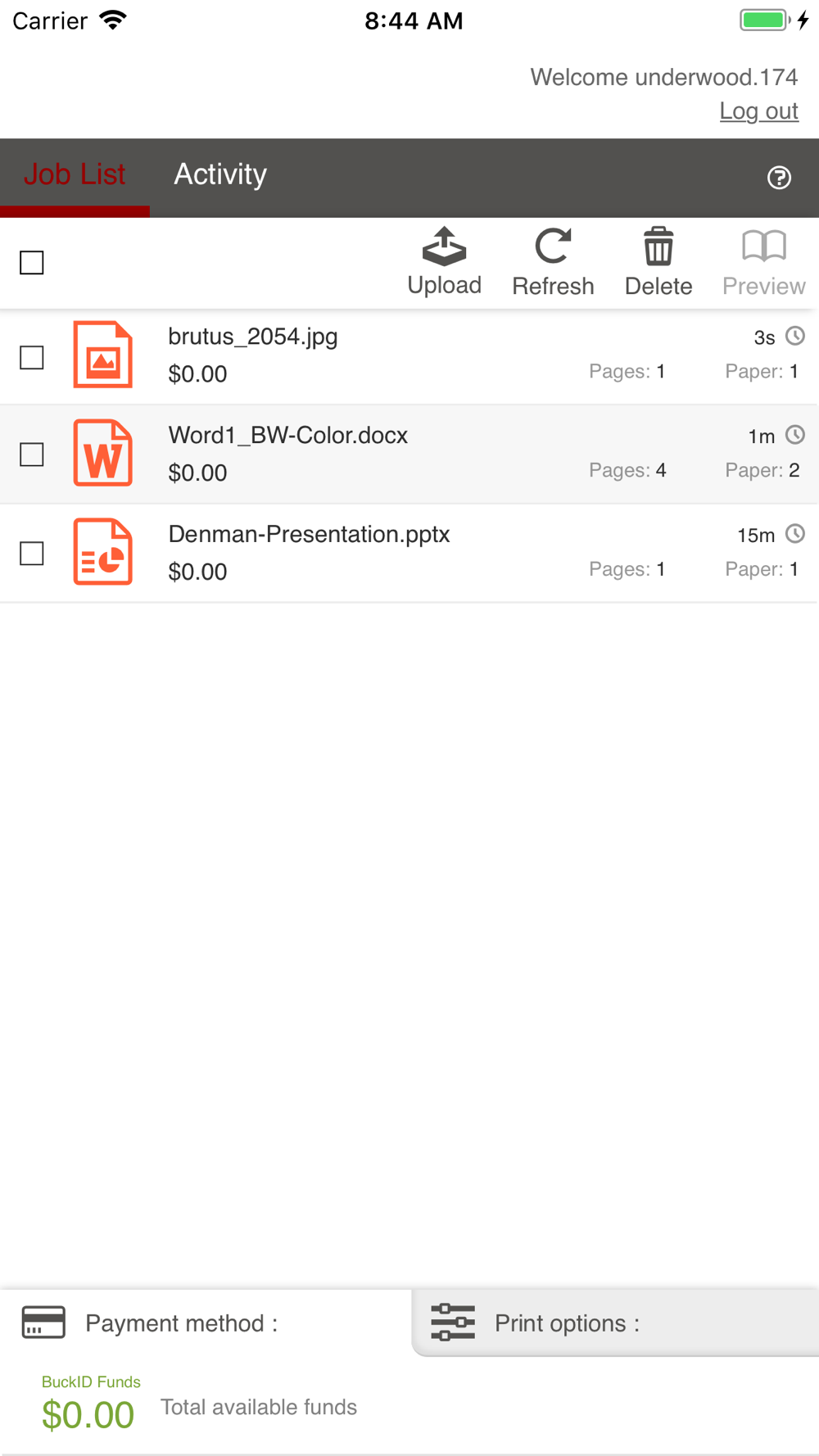Tap the Word document file icon
The width and height of the screenshot is (819, 1456).
tap(102, 453)
